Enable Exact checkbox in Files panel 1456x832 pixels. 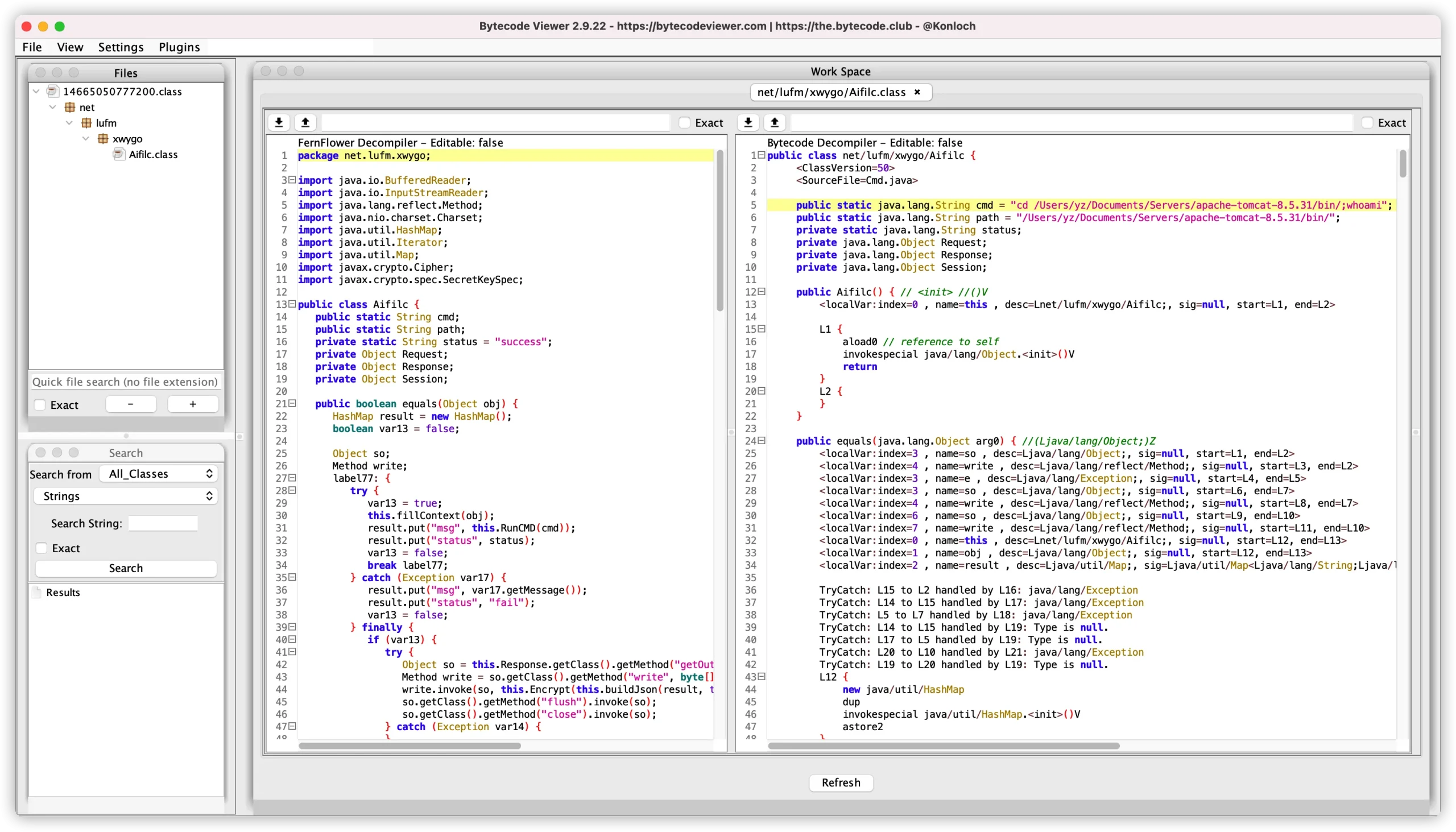click(40, 405)
